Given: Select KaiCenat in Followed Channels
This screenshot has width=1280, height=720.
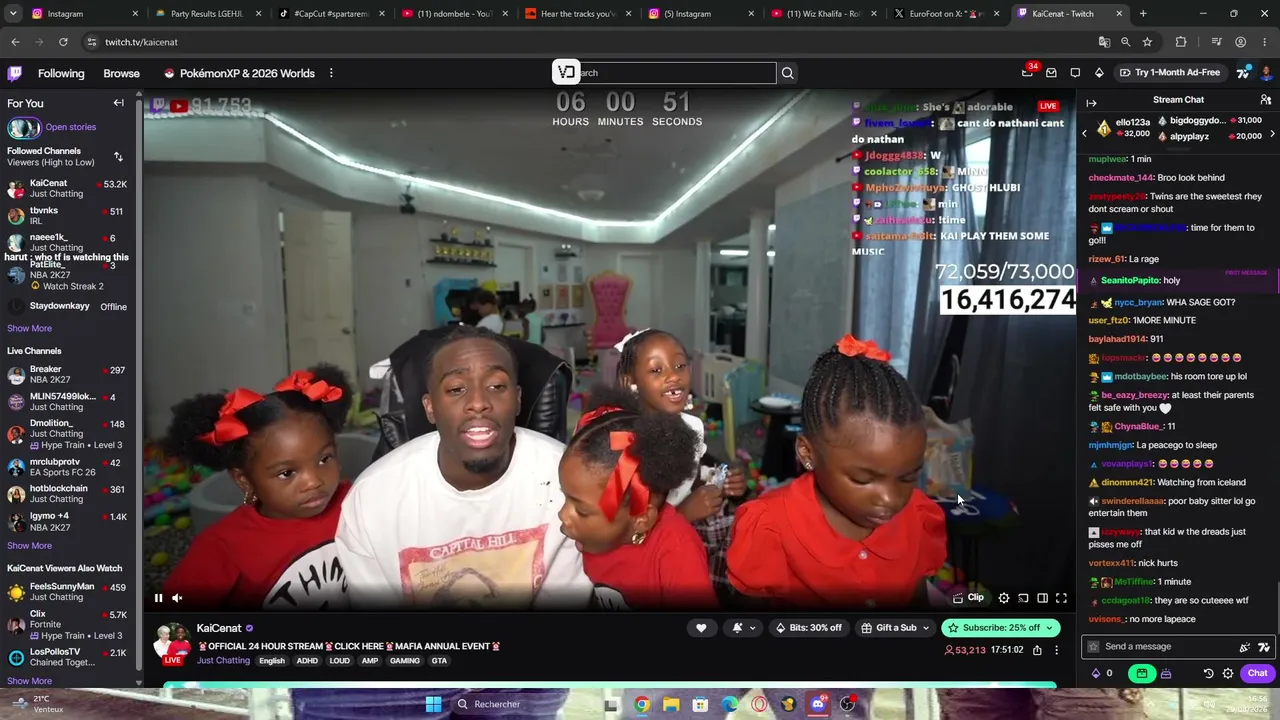Looking at the screenshot, I should point(67,188).
